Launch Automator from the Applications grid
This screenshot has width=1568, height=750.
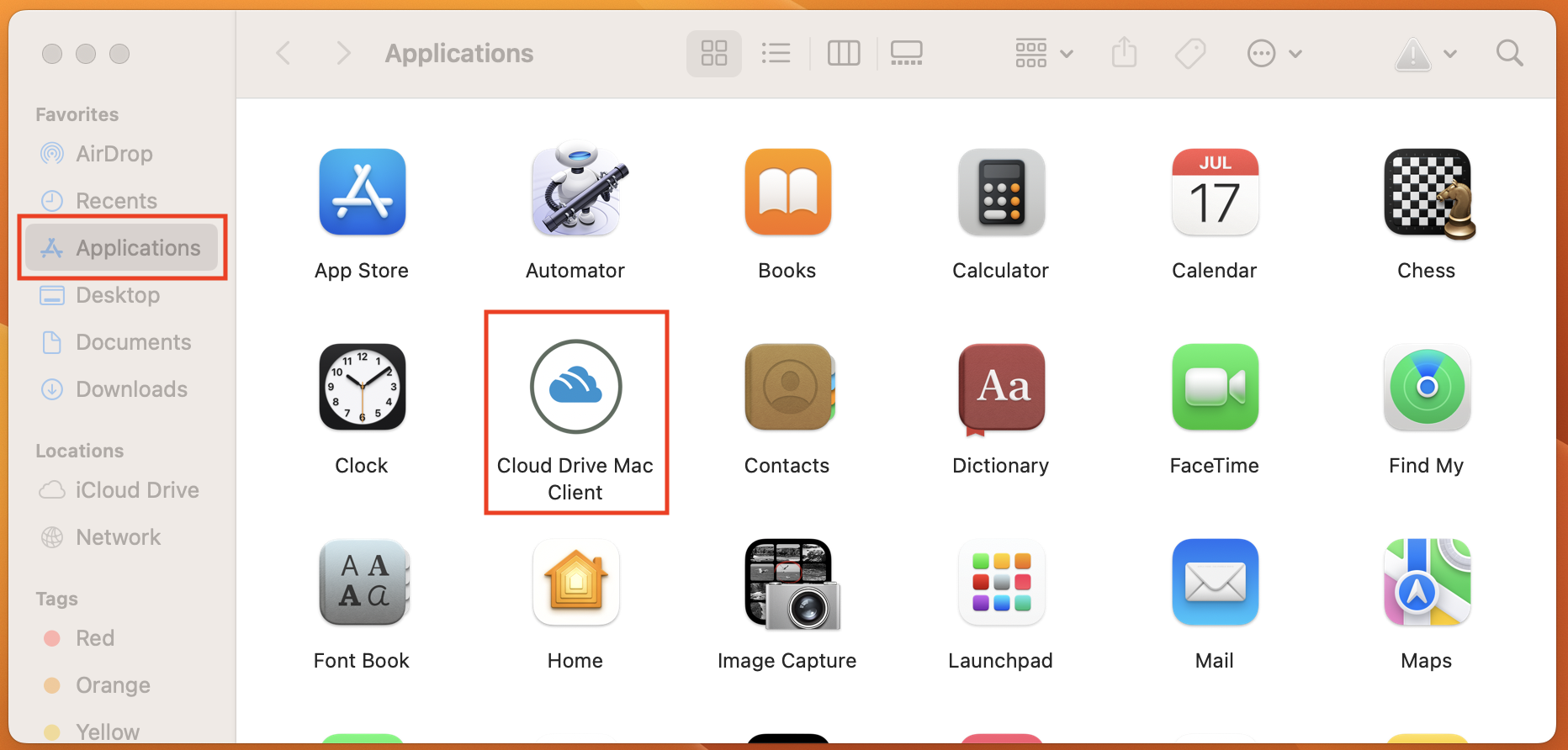click(579, 190)
